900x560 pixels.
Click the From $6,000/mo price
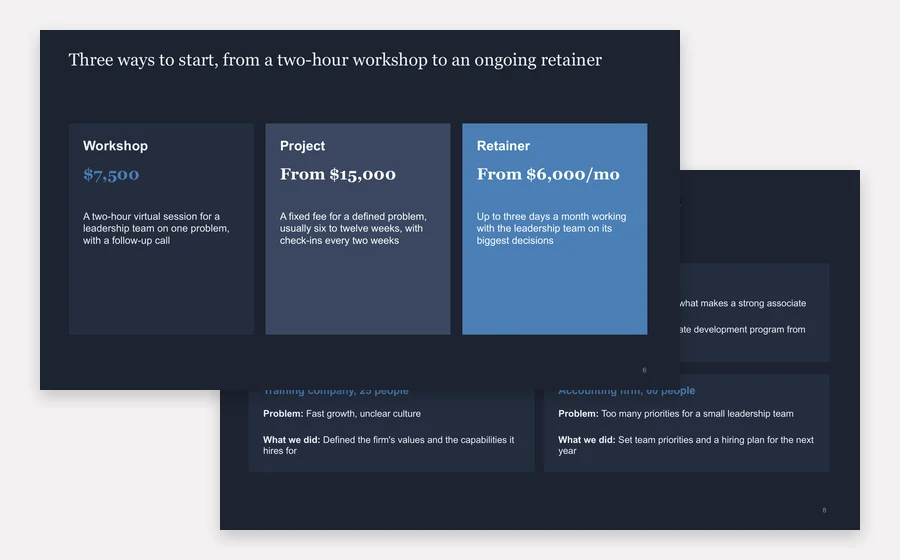pyautogui.click(x=548, y=174)
